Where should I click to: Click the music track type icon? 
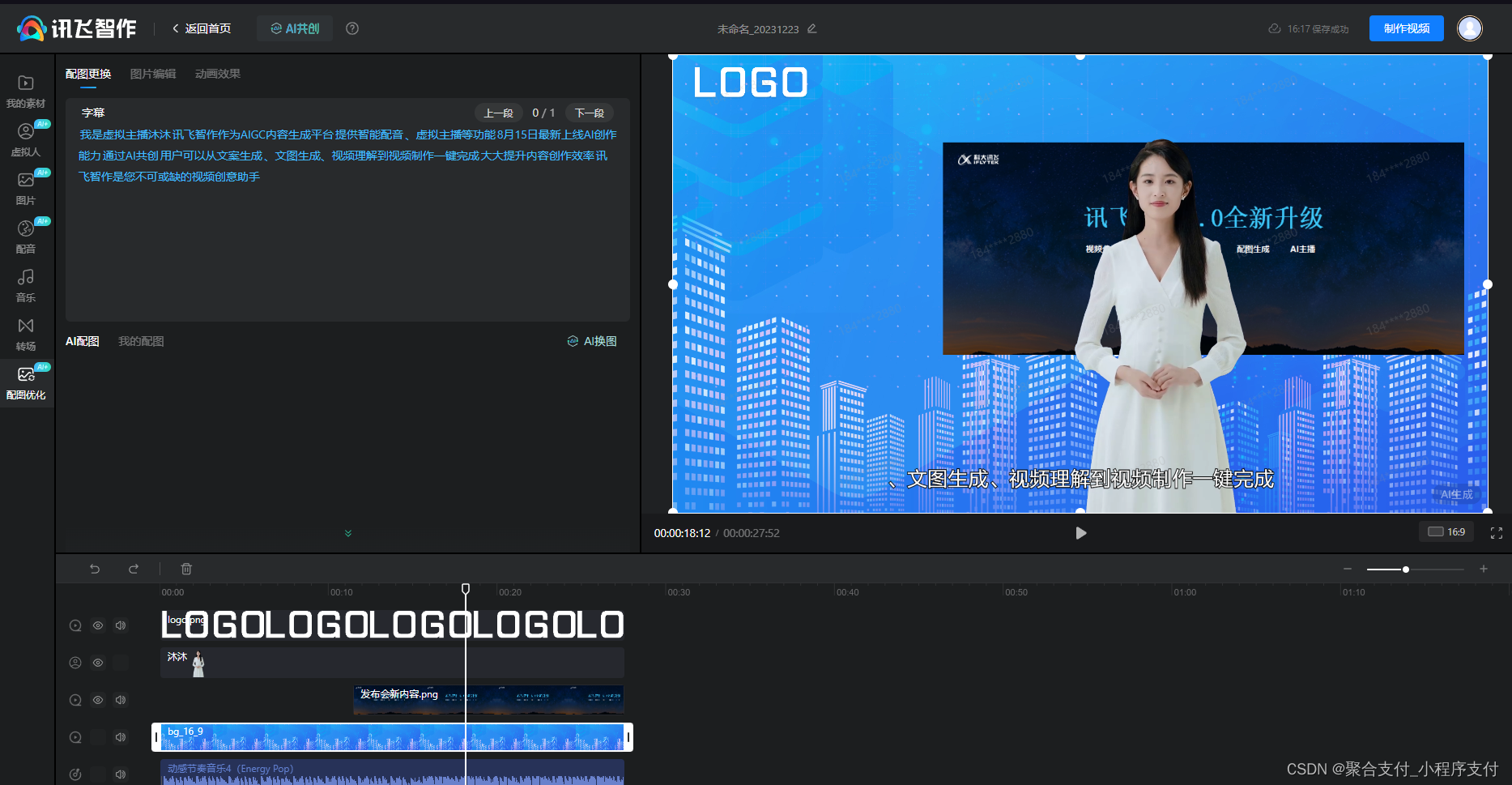coord(75,774)
